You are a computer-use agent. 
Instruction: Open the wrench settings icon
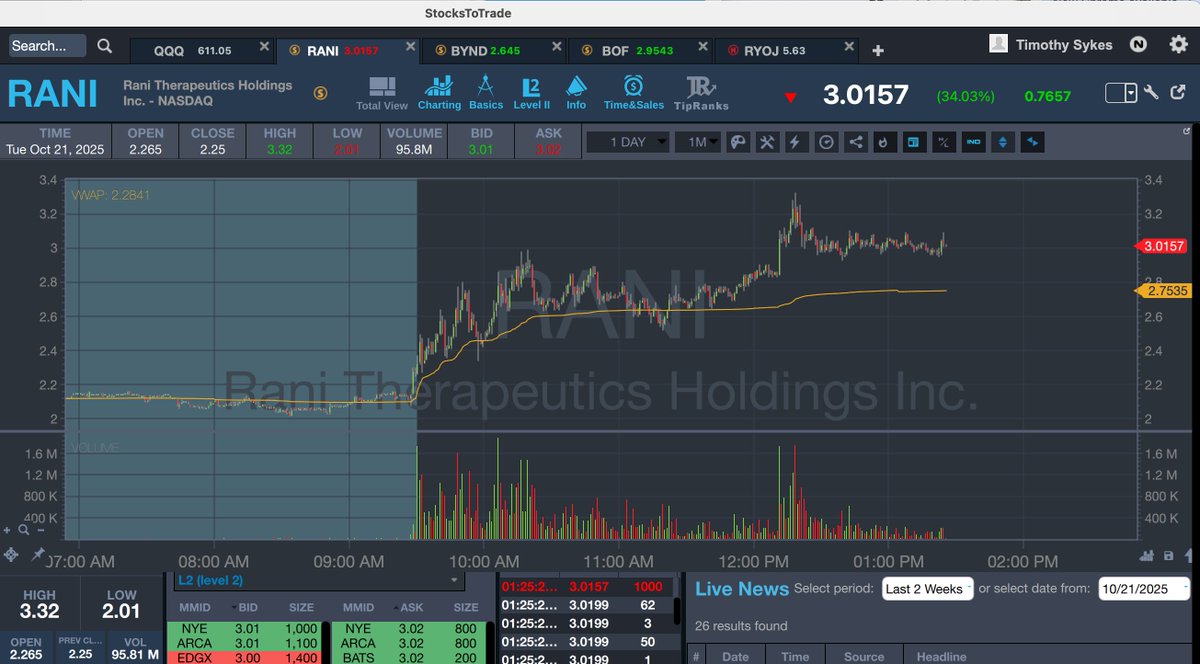1151,93
